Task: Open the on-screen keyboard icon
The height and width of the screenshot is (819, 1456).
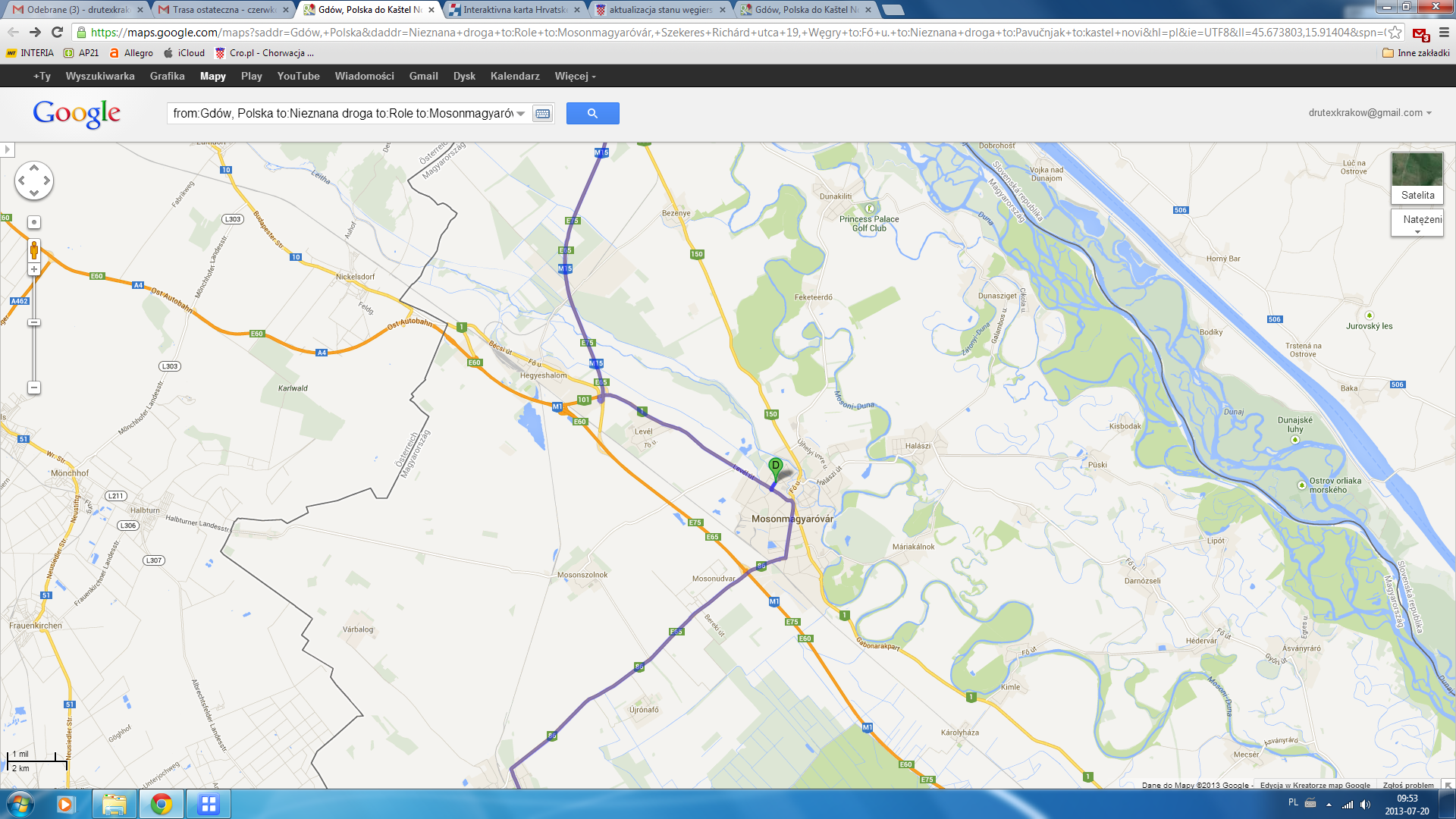Action: pos(542,114)
